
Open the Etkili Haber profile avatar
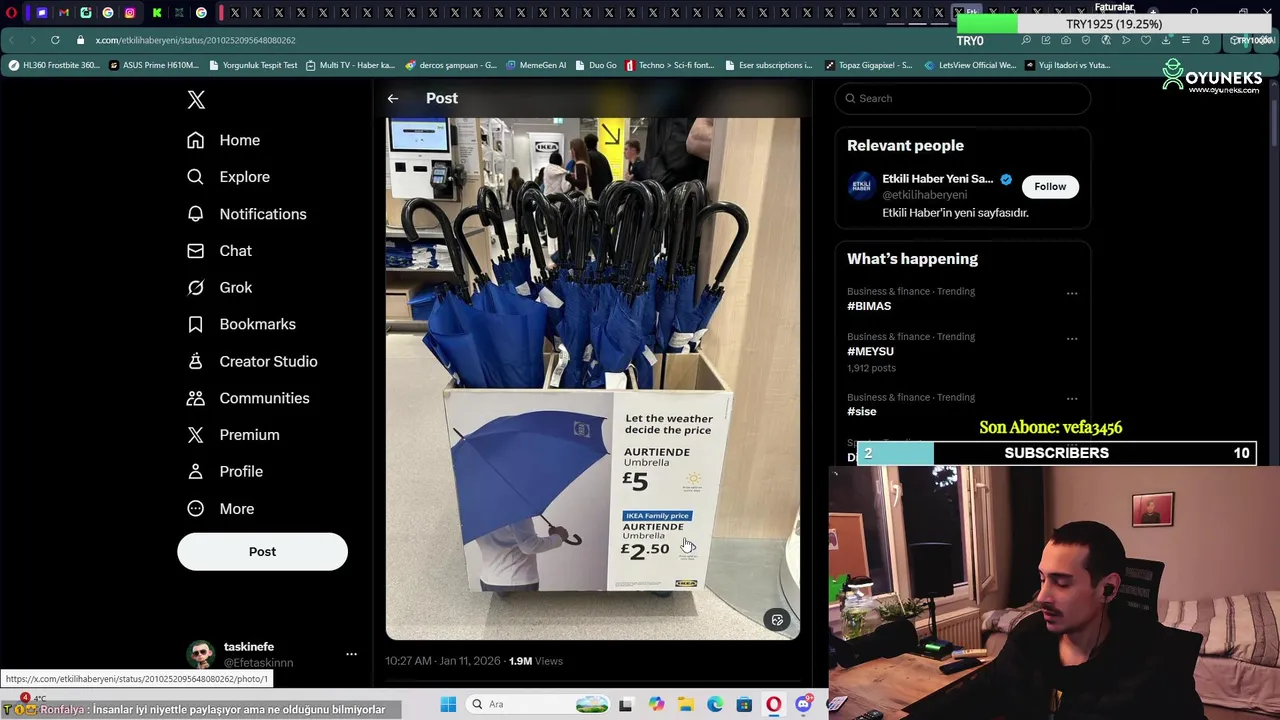coord(861,187)
